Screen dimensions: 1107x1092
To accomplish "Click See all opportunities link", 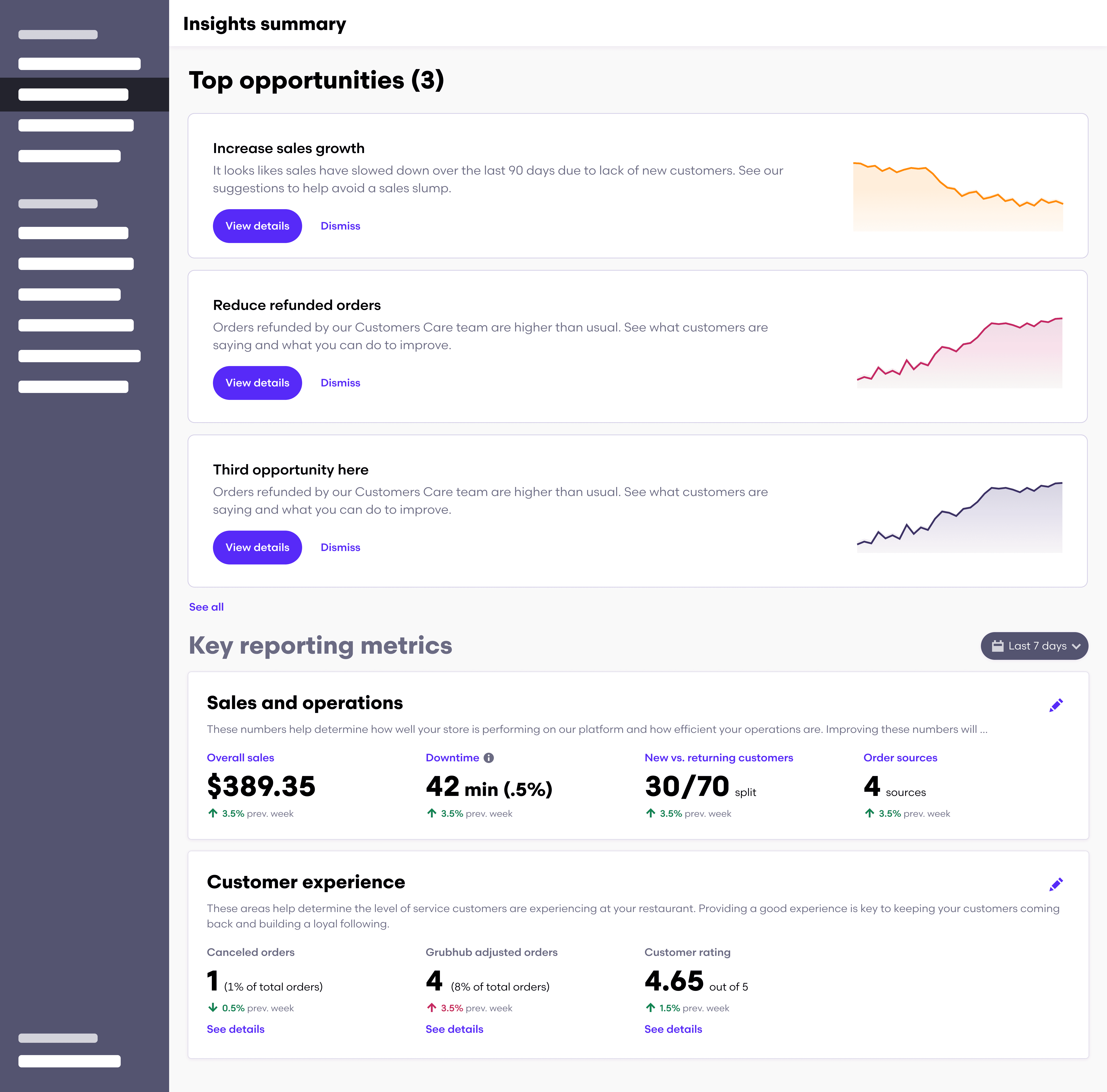I will coord(206,607).
